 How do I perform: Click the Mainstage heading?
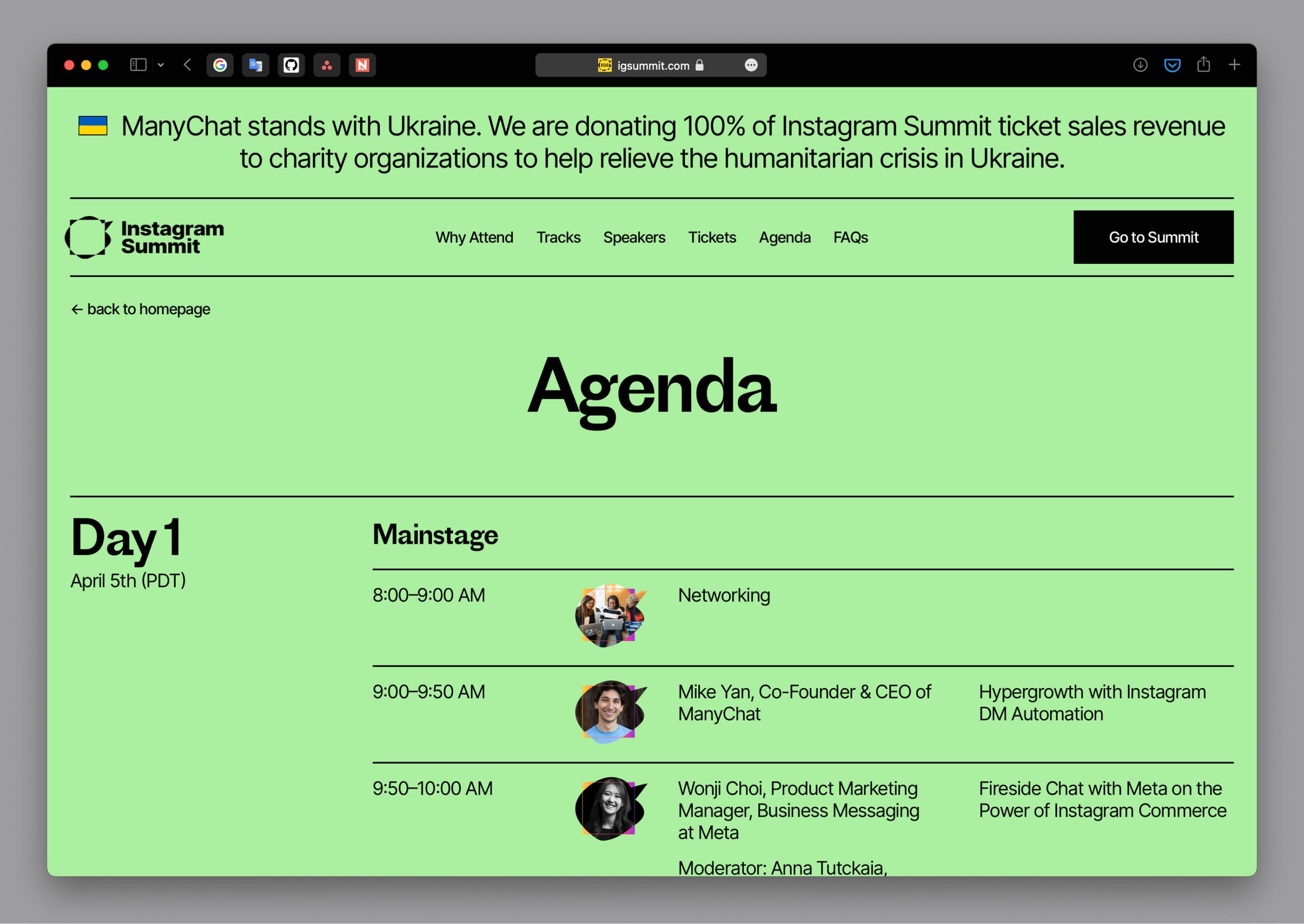click(435, 535)
